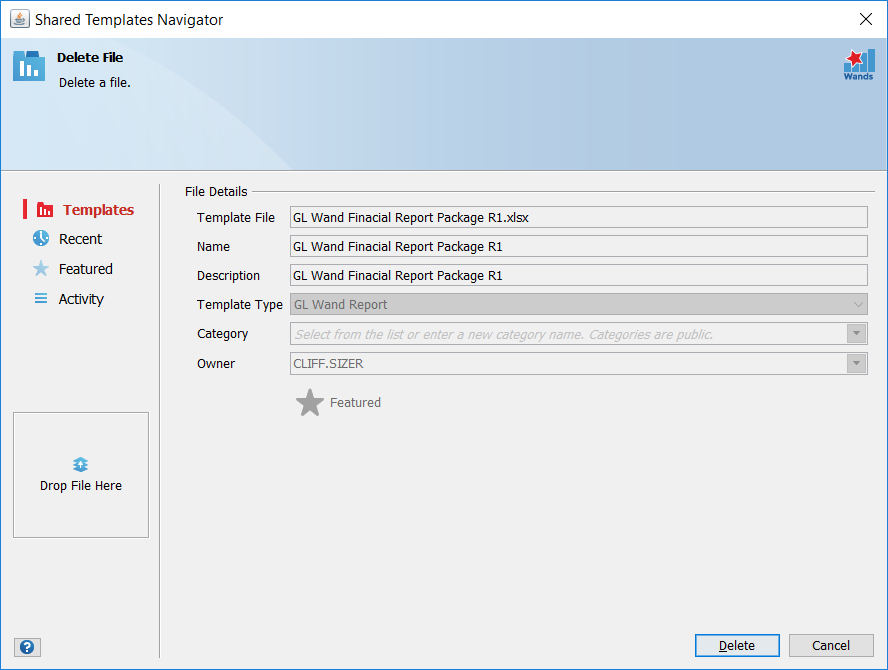Click the 'Template Type' label
This screenshot has width=888, height=670.
240,305
